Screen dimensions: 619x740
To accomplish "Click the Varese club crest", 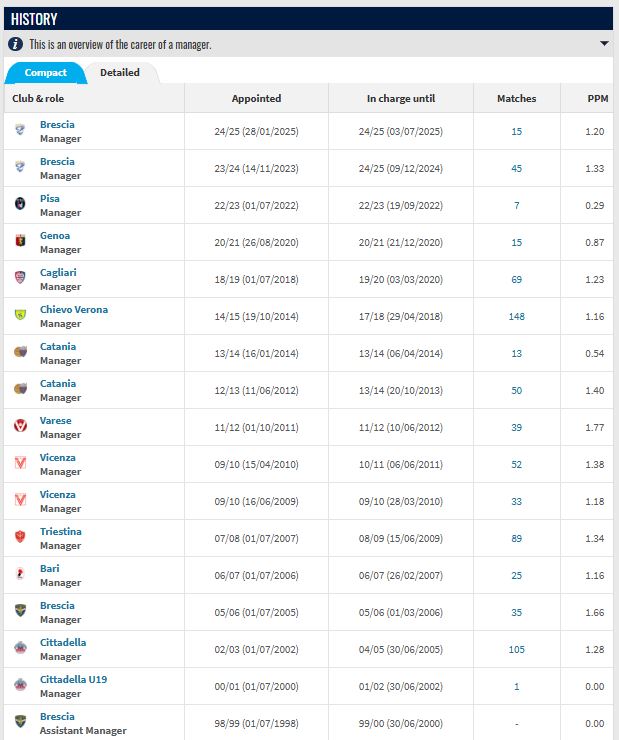I will (x=20, y=425).
